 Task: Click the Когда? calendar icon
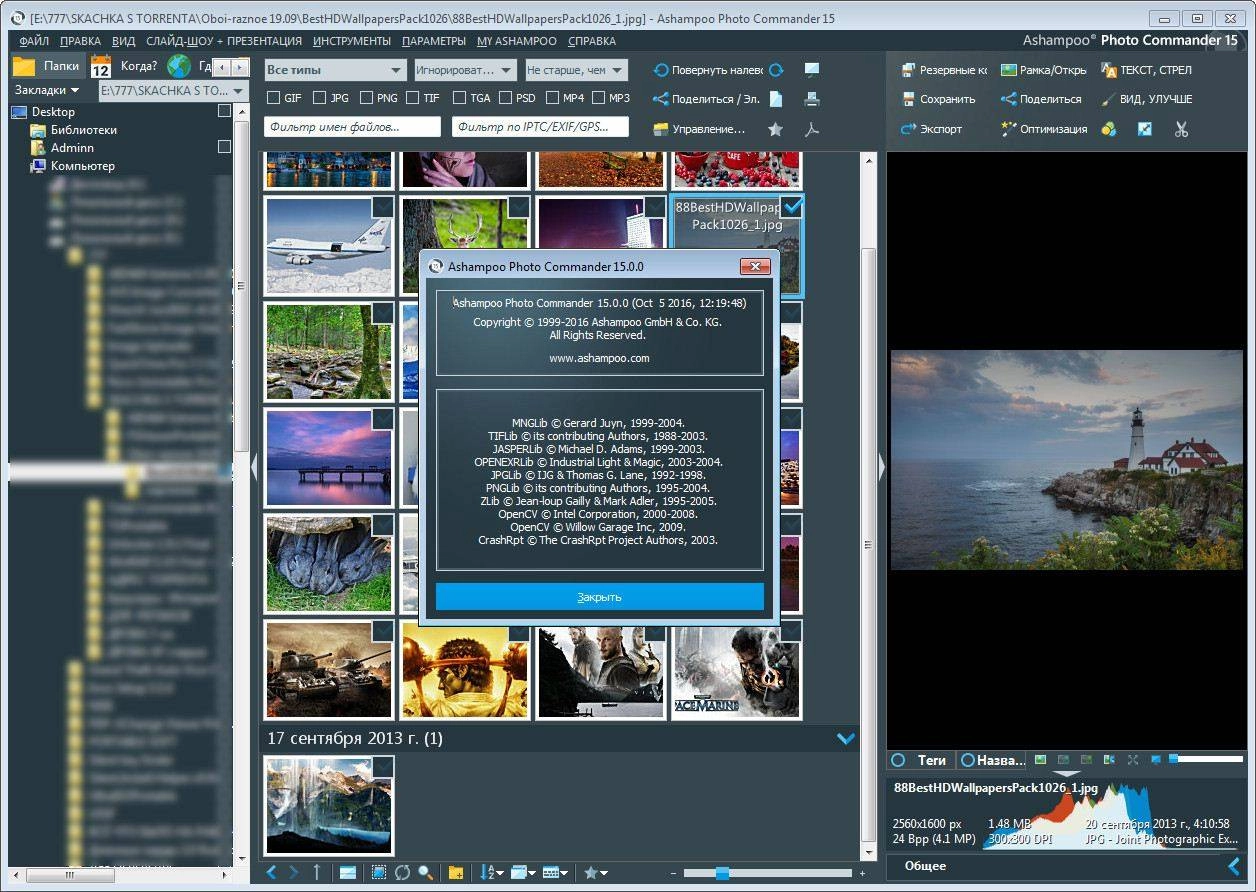(101, 67)
